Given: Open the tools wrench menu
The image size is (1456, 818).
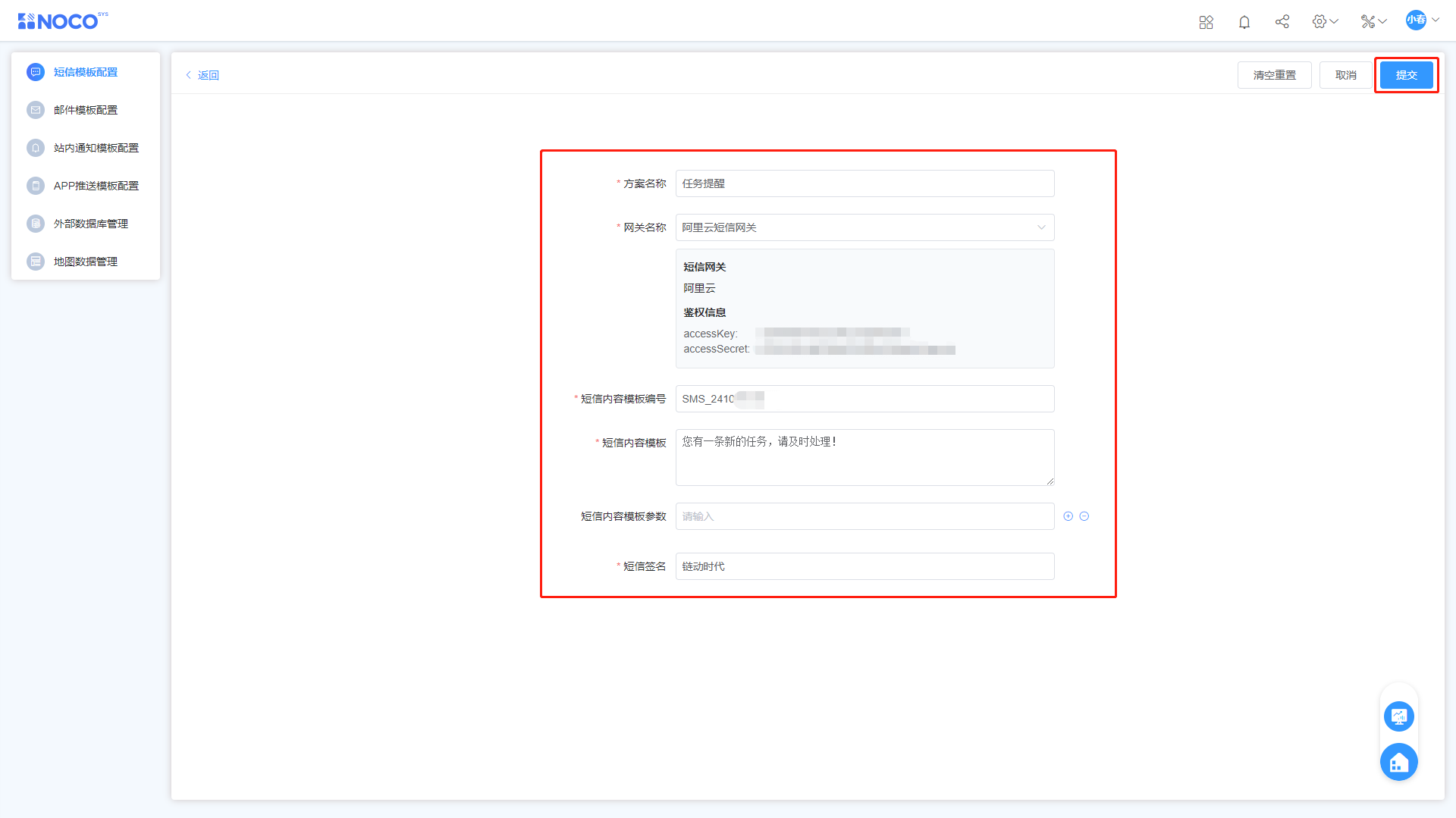Looking at the screenshot, I should (x=1373, y=22).
